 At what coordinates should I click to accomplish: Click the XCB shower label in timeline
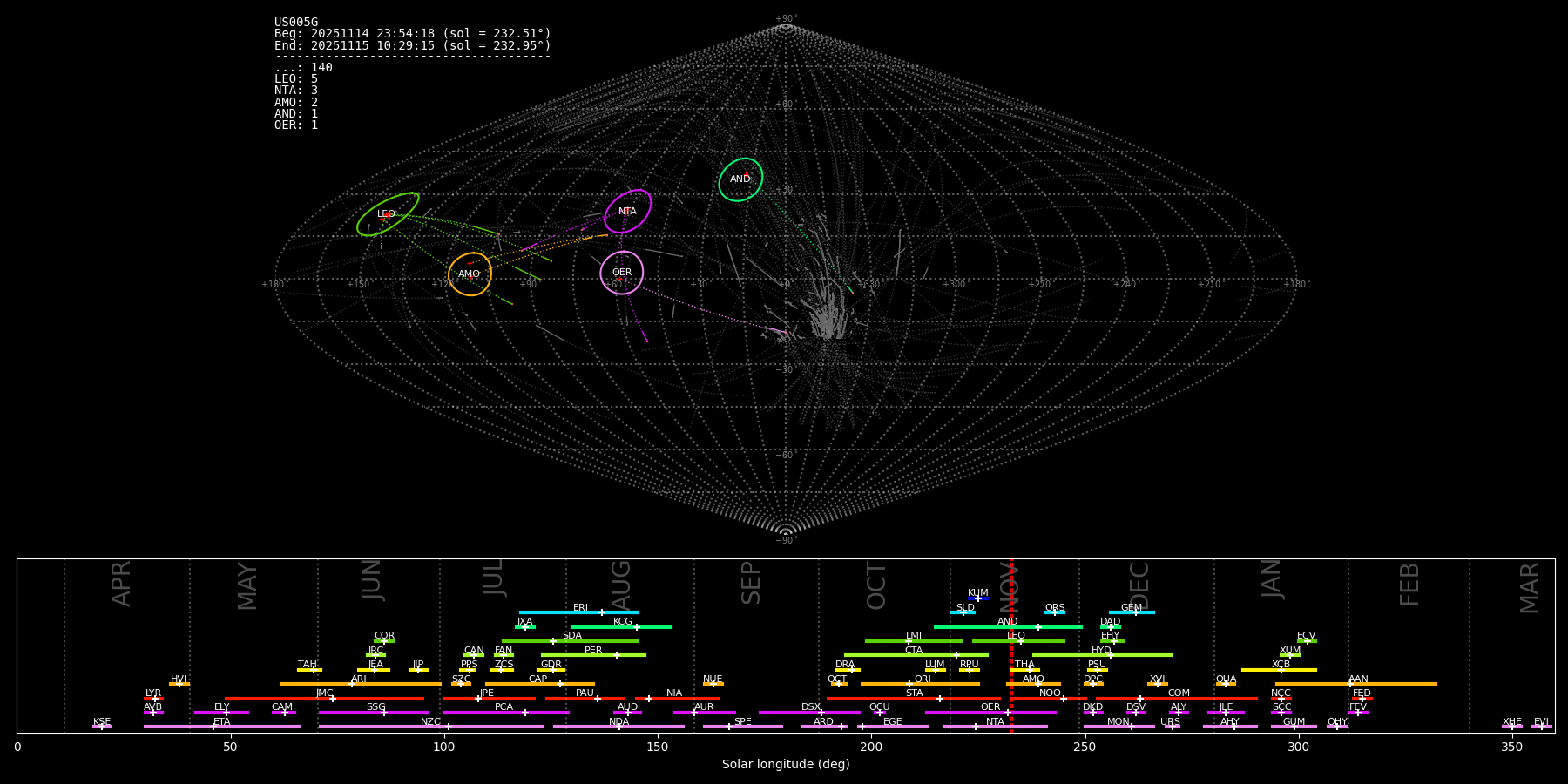tap(1281, 665)
